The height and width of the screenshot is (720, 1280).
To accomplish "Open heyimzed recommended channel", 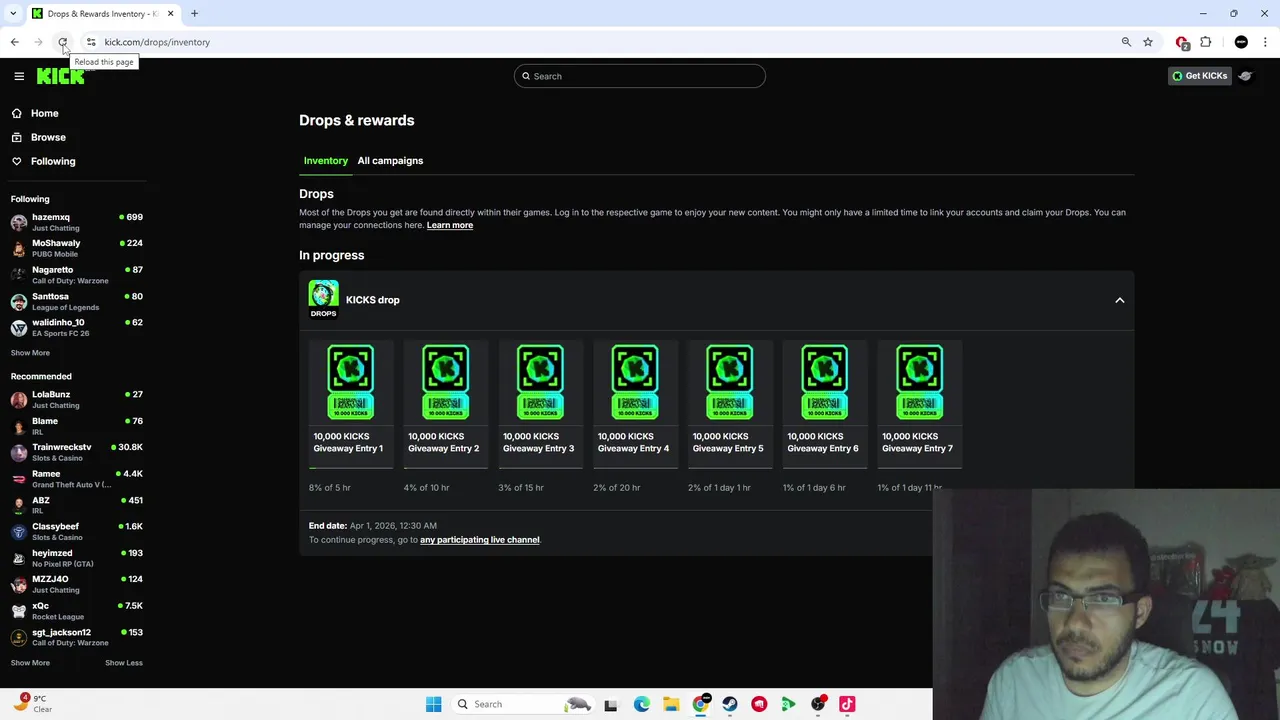I will (x=77, y=558).
